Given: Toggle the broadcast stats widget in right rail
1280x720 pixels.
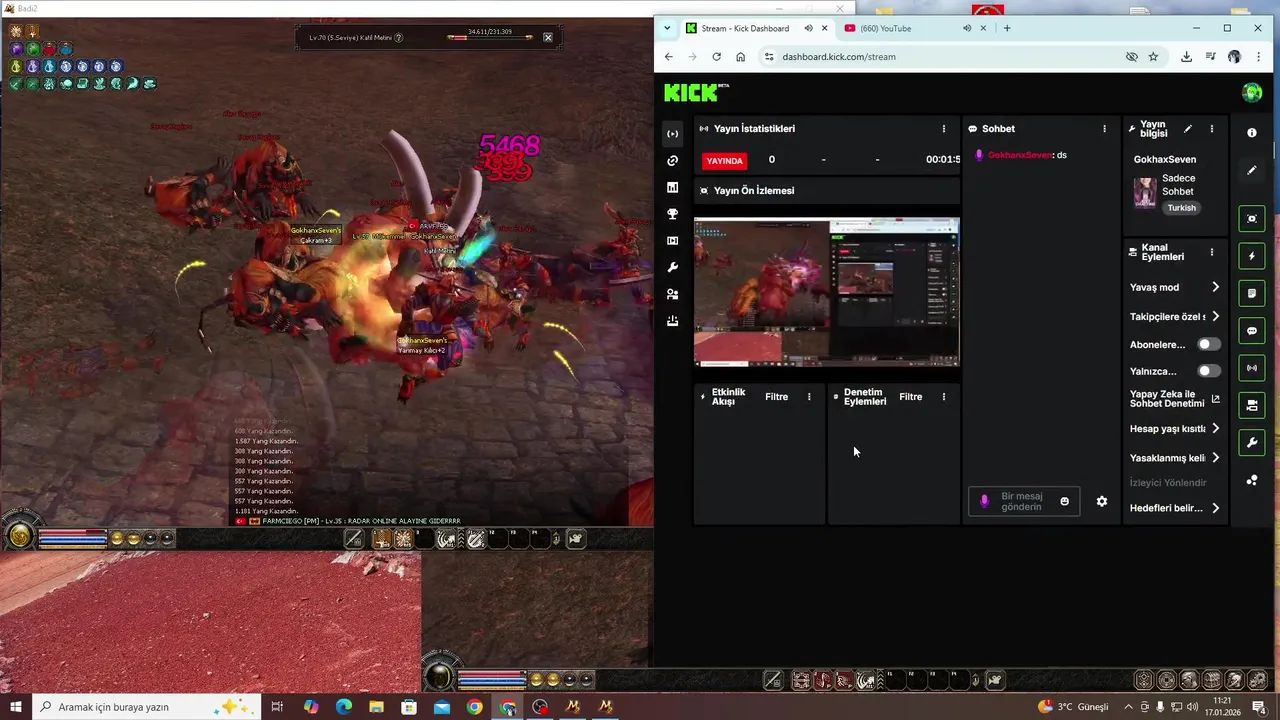Looking at the screenshot, I should click(1252, 368).
